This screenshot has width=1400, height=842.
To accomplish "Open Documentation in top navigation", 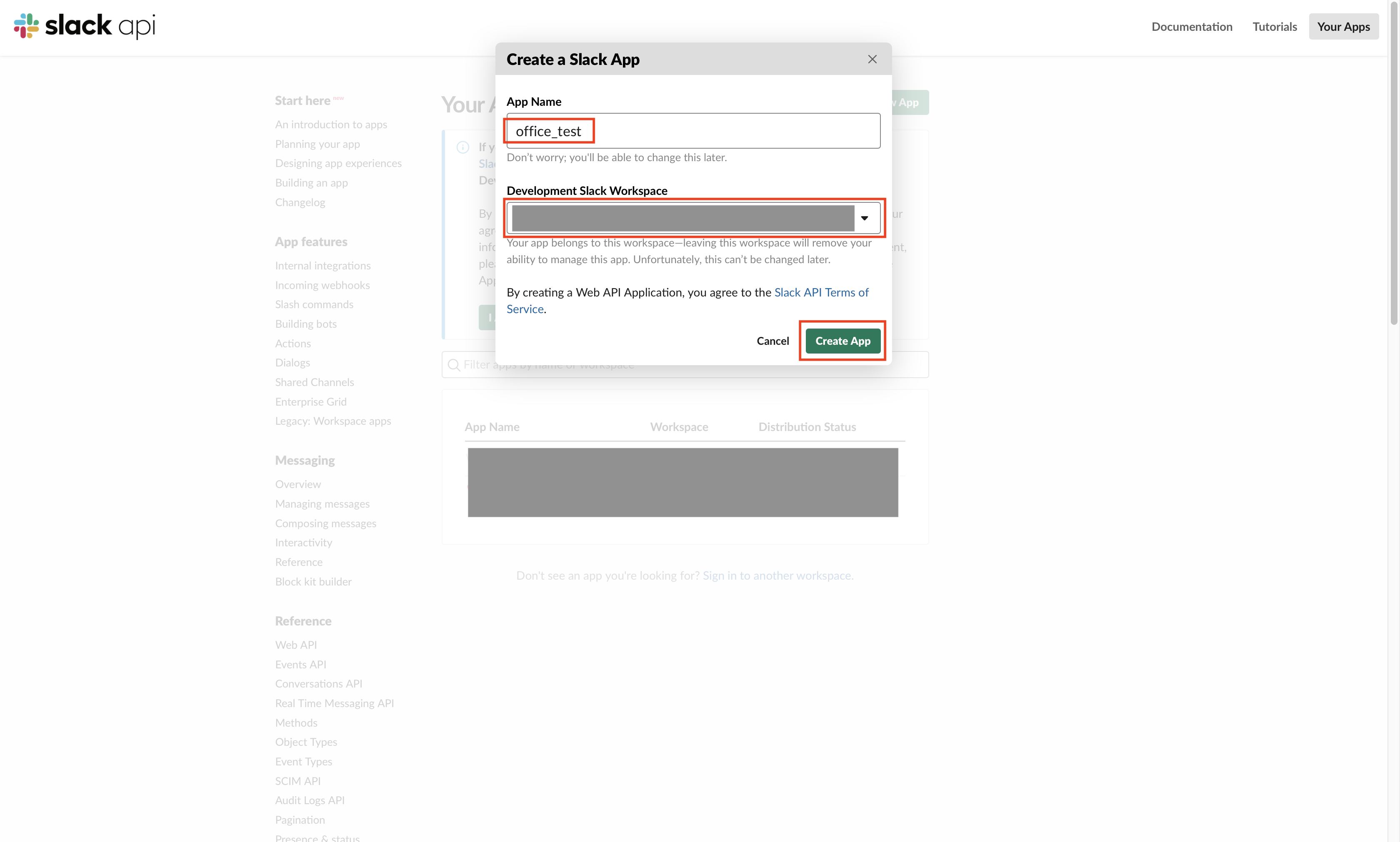I will tap(1192, 27).
